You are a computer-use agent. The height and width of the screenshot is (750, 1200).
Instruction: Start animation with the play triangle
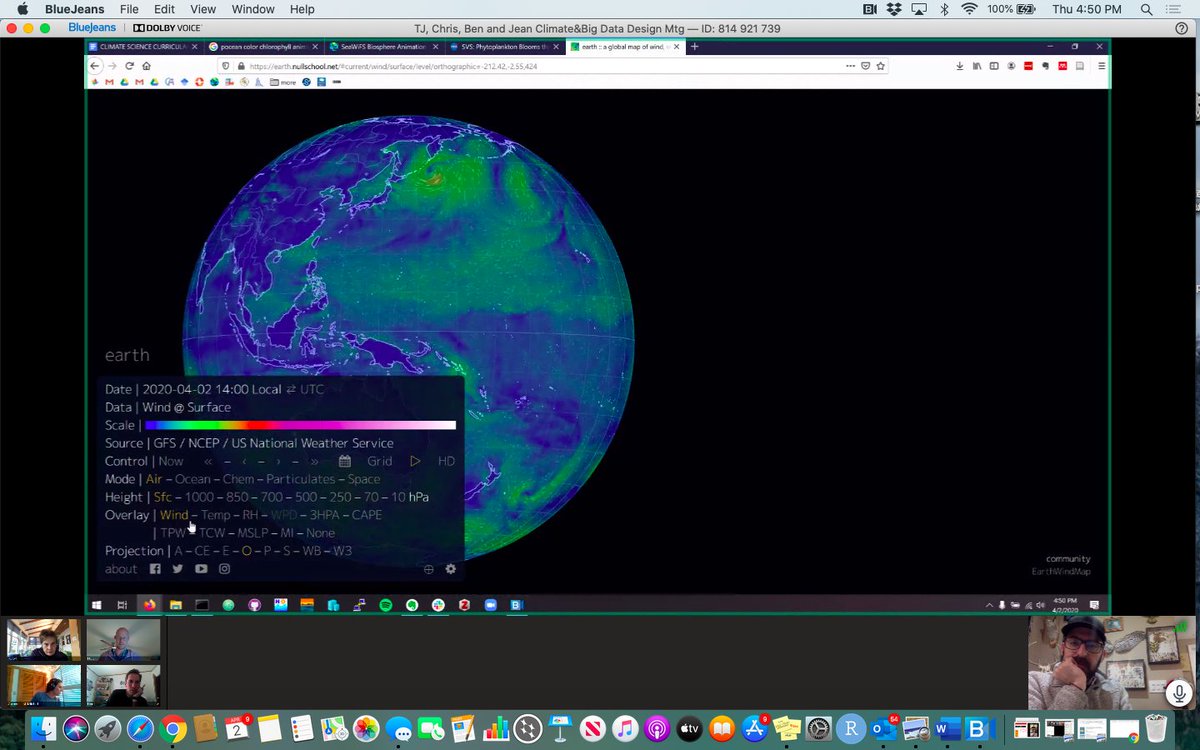pos(415,461)
